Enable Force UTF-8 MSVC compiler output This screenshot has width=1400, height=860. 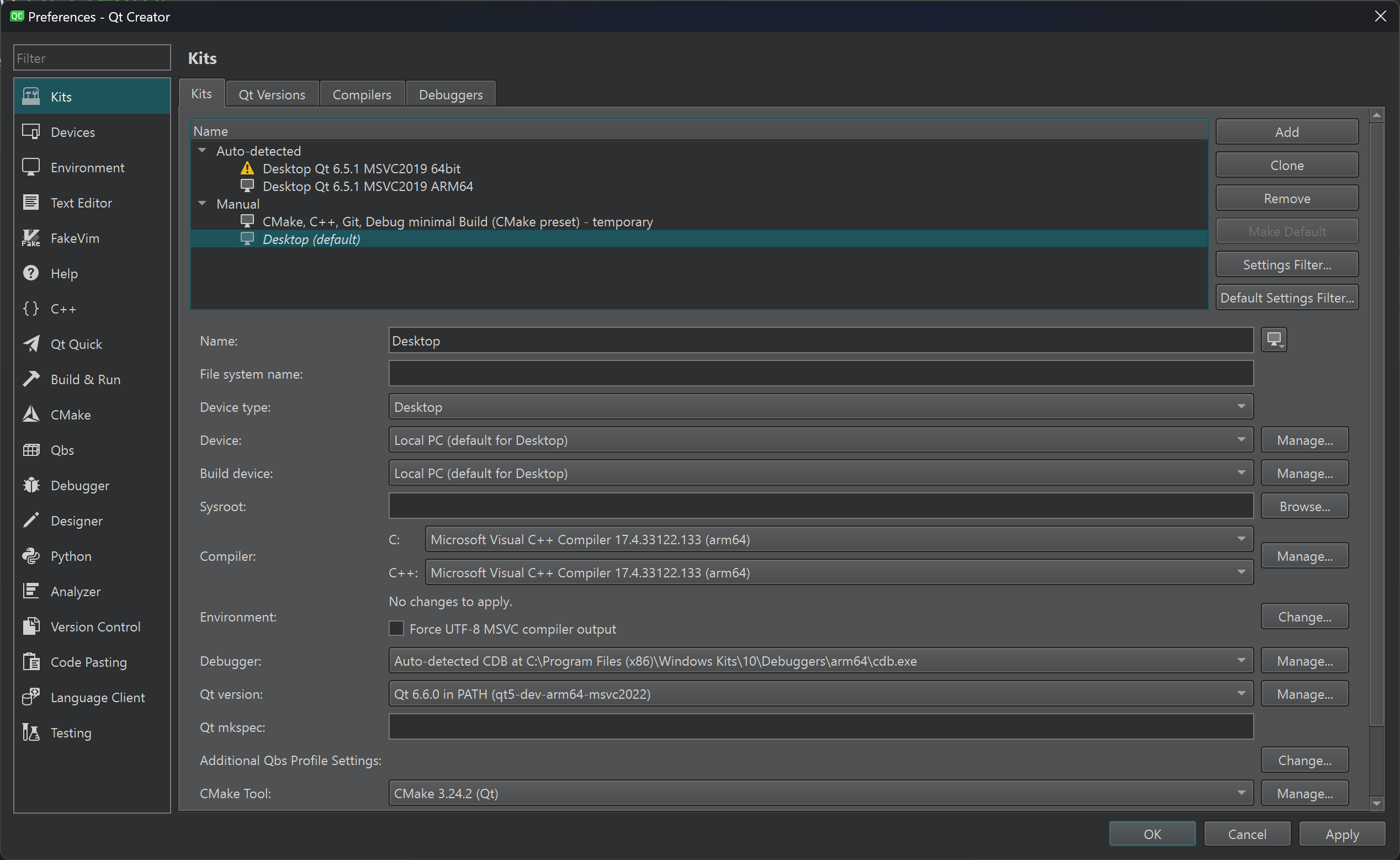396,628
